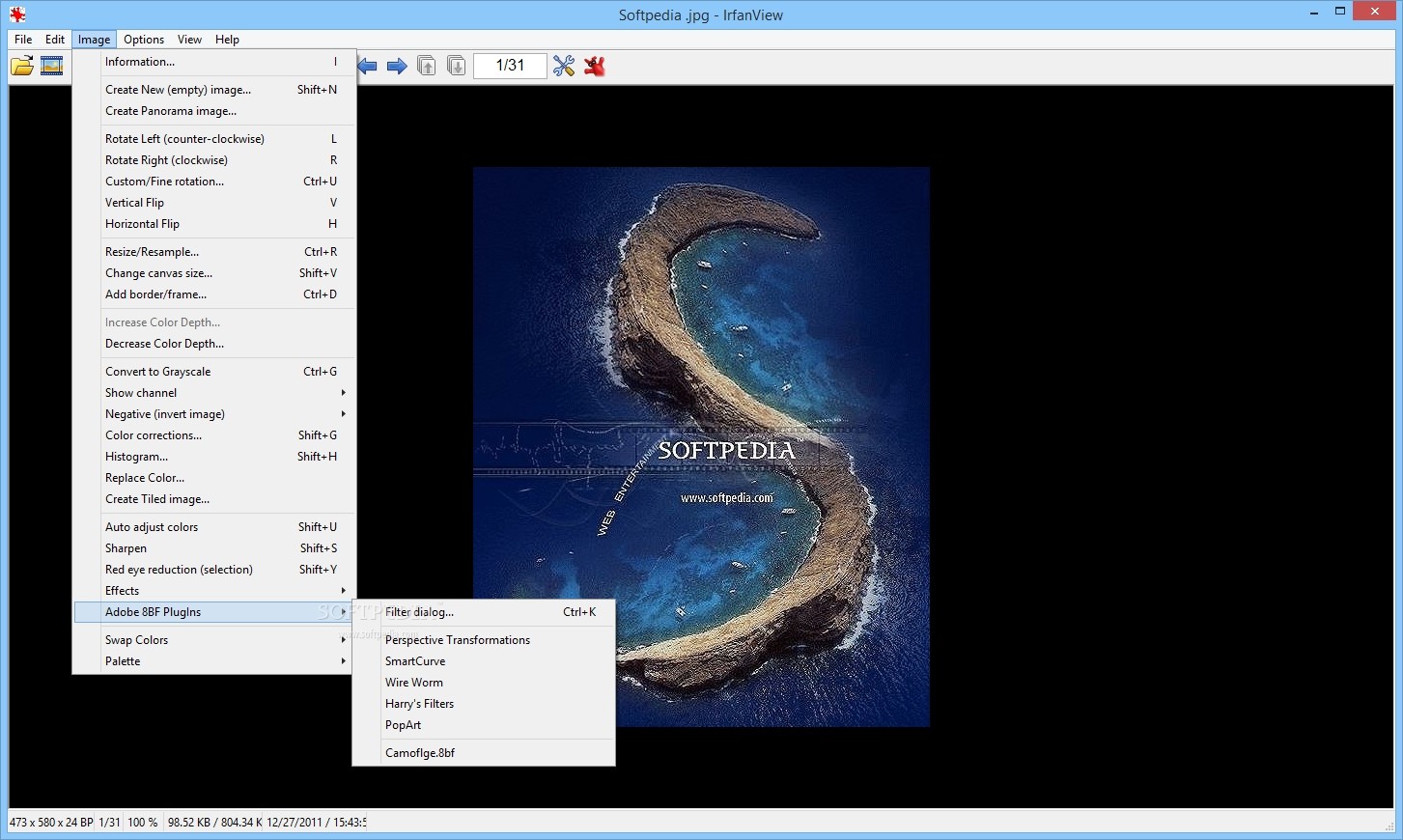Click status bar zoom "100 %"
Image resolution: width=1403 pixels, height=840 pixels.
143,823
